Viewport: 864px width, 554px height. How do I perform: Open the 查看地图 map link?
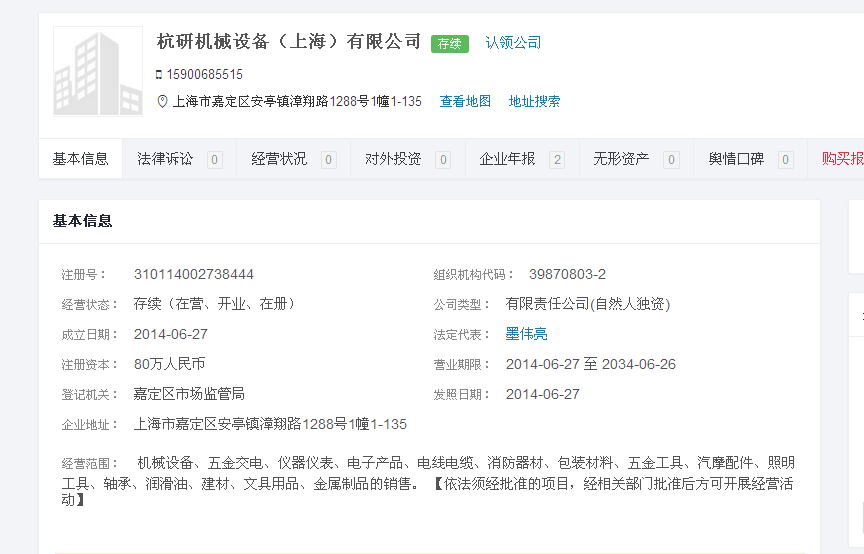[465, 101]
